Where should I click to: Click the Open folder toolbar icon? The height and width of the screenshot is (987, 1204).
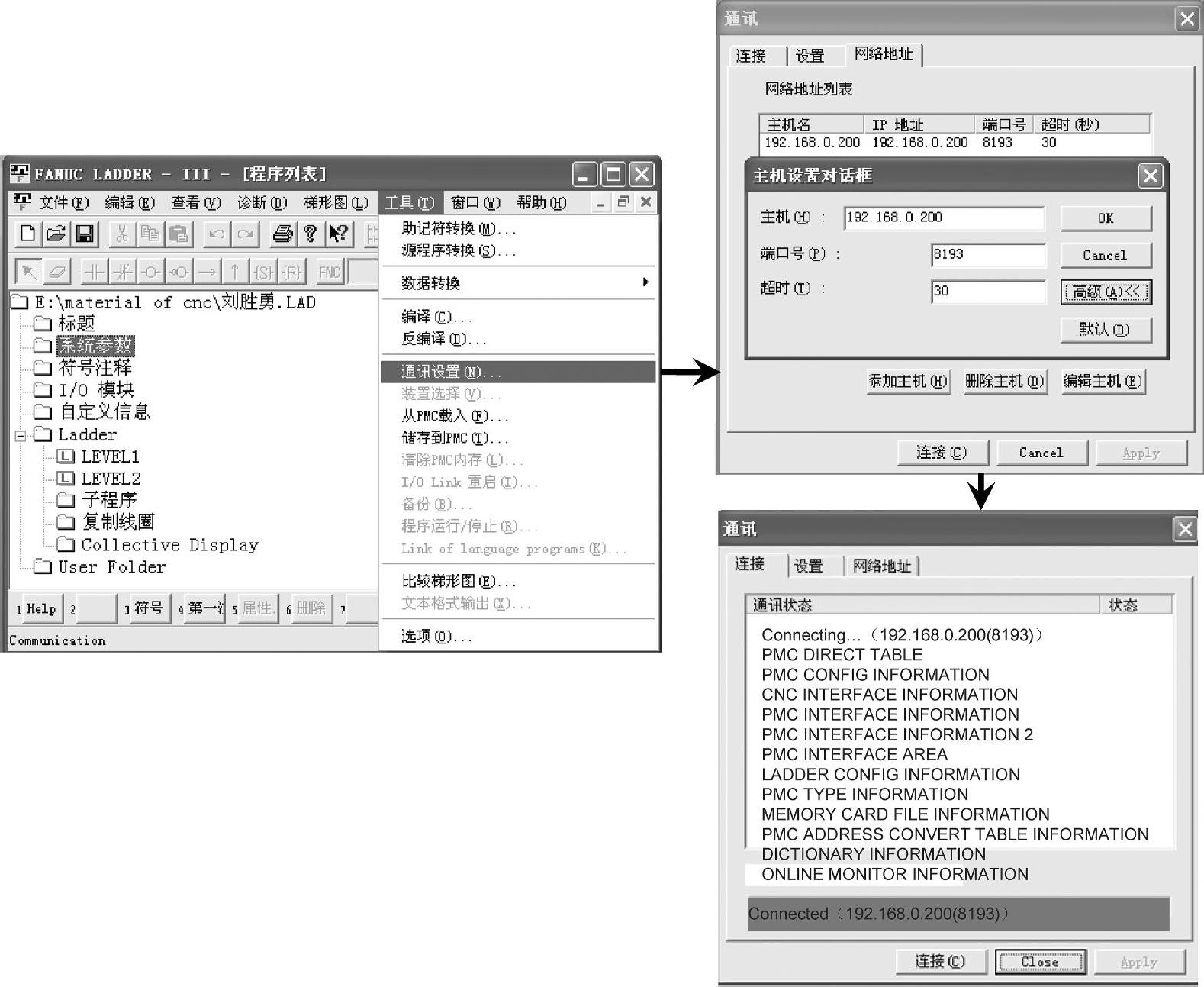pyautogui.click(x=56, y=234)
